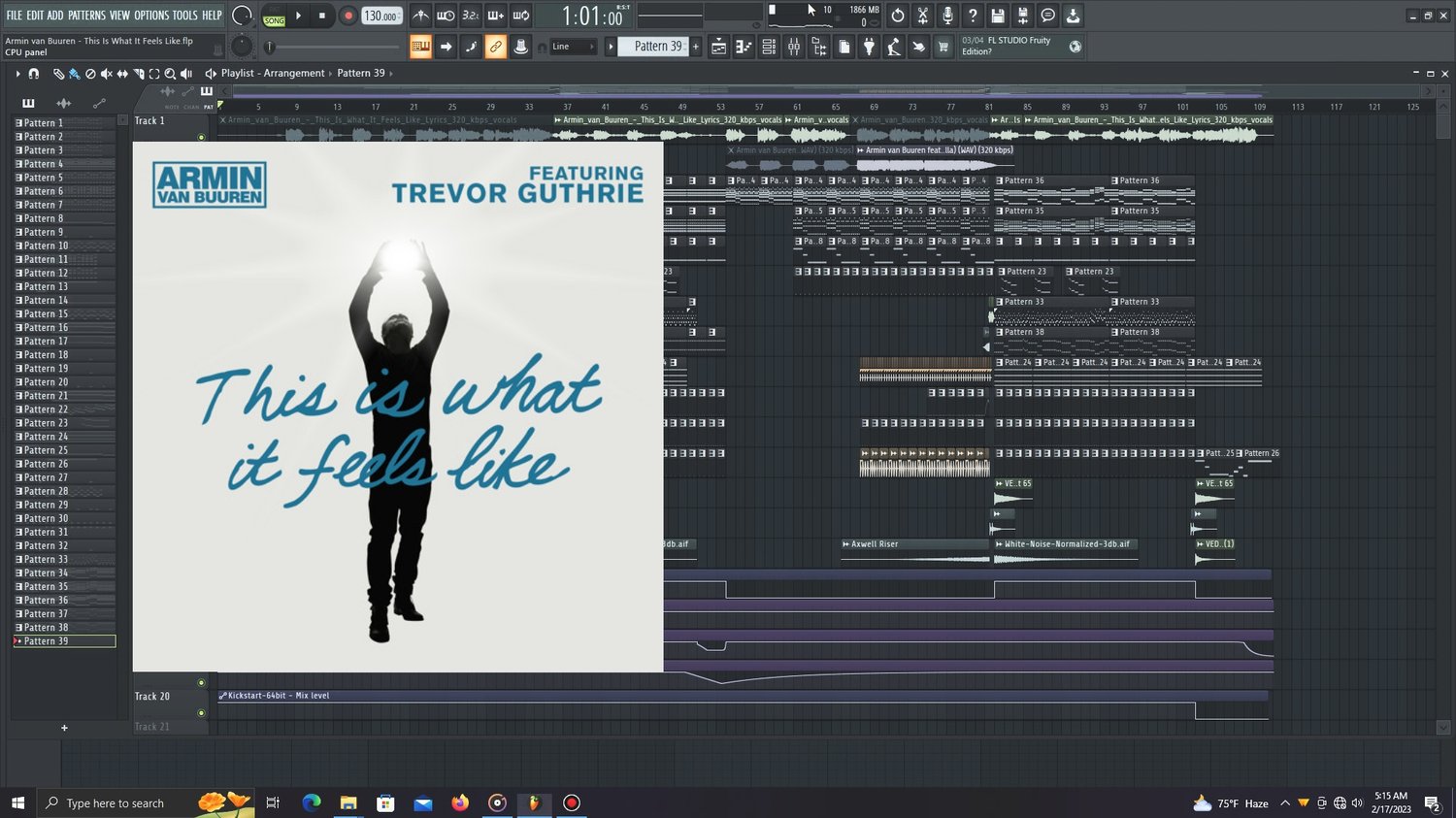Stop playback with the Stop button
Viewport: 1456px width, 818px height.
click(322, 16)
